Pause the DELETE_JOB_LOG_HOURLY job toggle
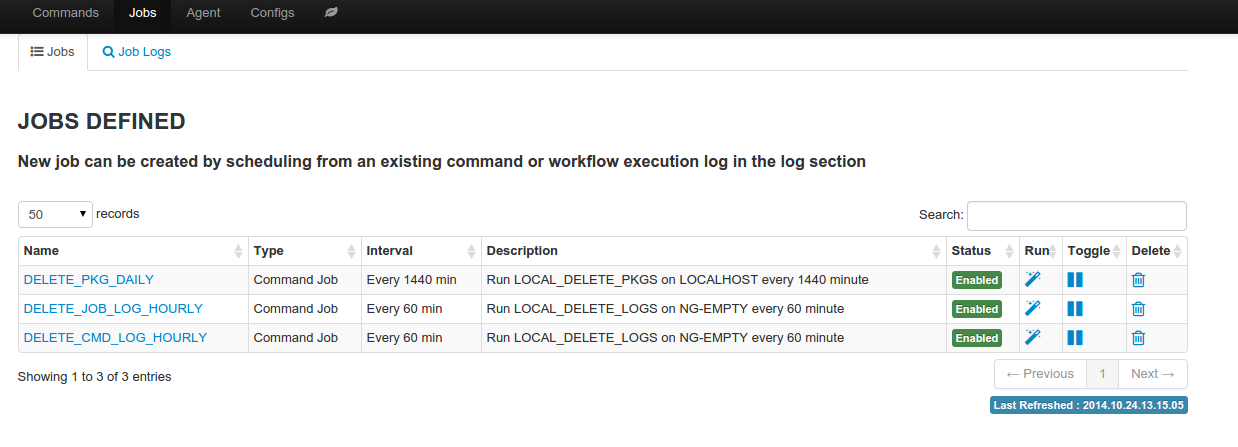The width and height of the screenshot is (1238, 447). tap(1075, 309)
